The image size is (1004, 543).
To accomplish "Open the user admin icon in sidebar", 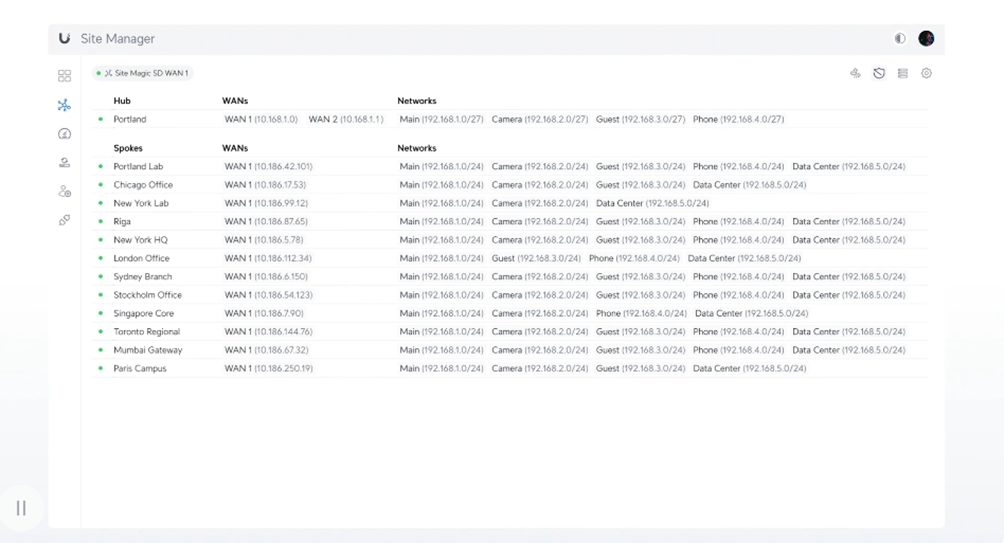I will click(65, 191).
